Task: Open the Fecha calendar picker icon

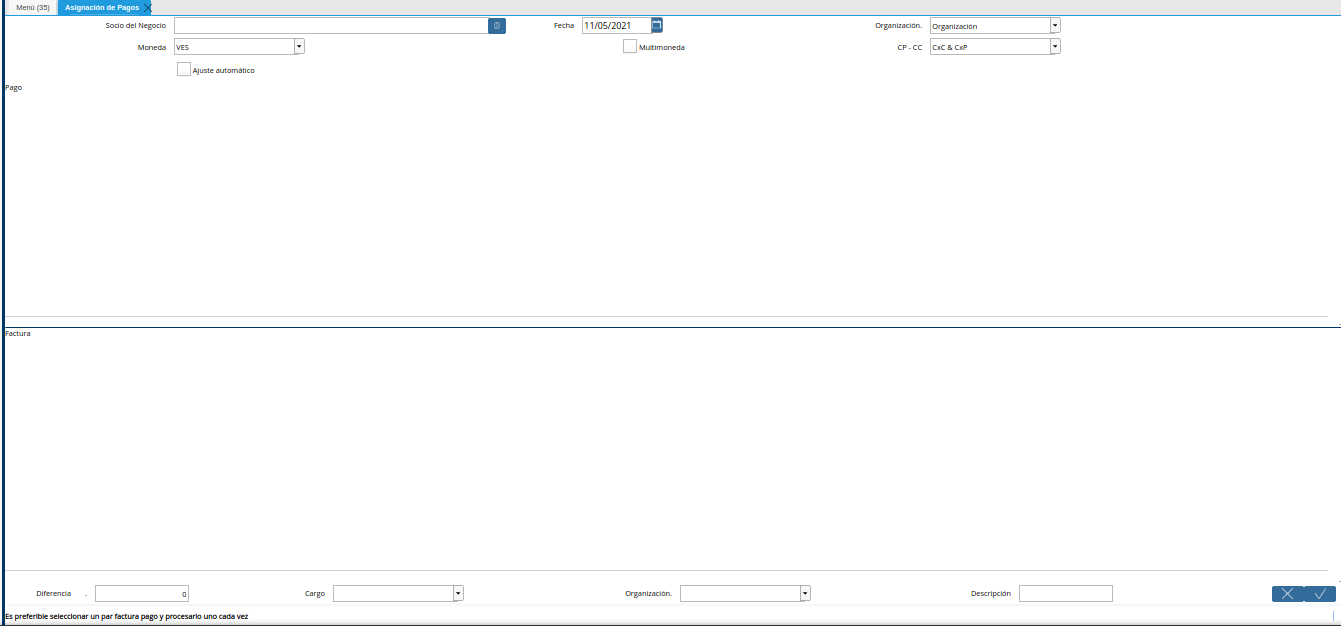Action: pos(657,25)
